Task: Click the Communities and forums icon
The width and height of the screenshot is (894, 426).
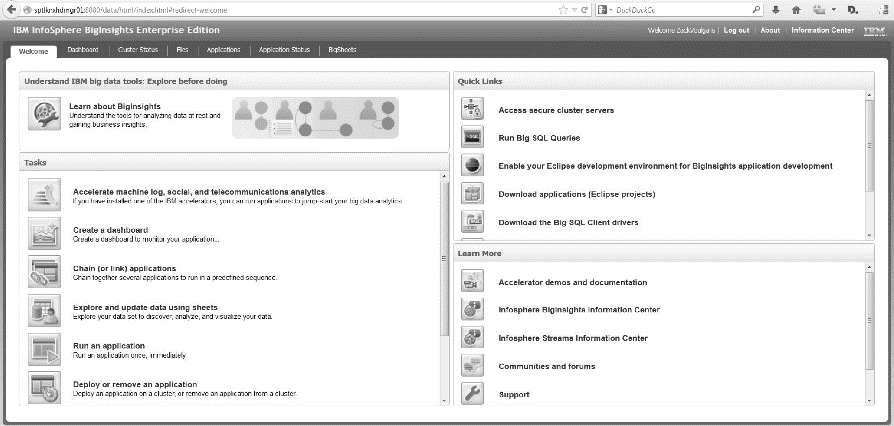Action: pos(472,366)
